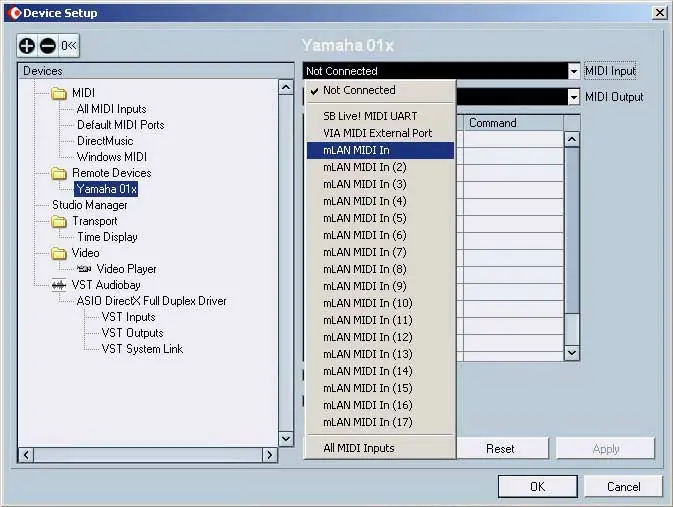Open the MIDI Output dropdown arrow
The image size is (673, 507).
coord(574,97)
